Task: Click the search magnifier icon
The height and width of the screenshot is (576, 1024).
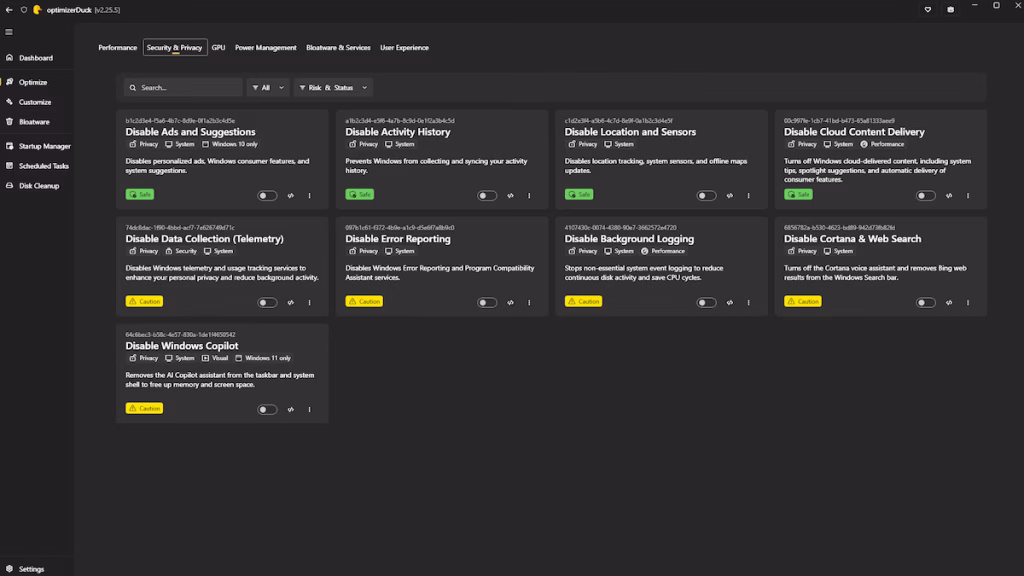Action: coord(133,88)
